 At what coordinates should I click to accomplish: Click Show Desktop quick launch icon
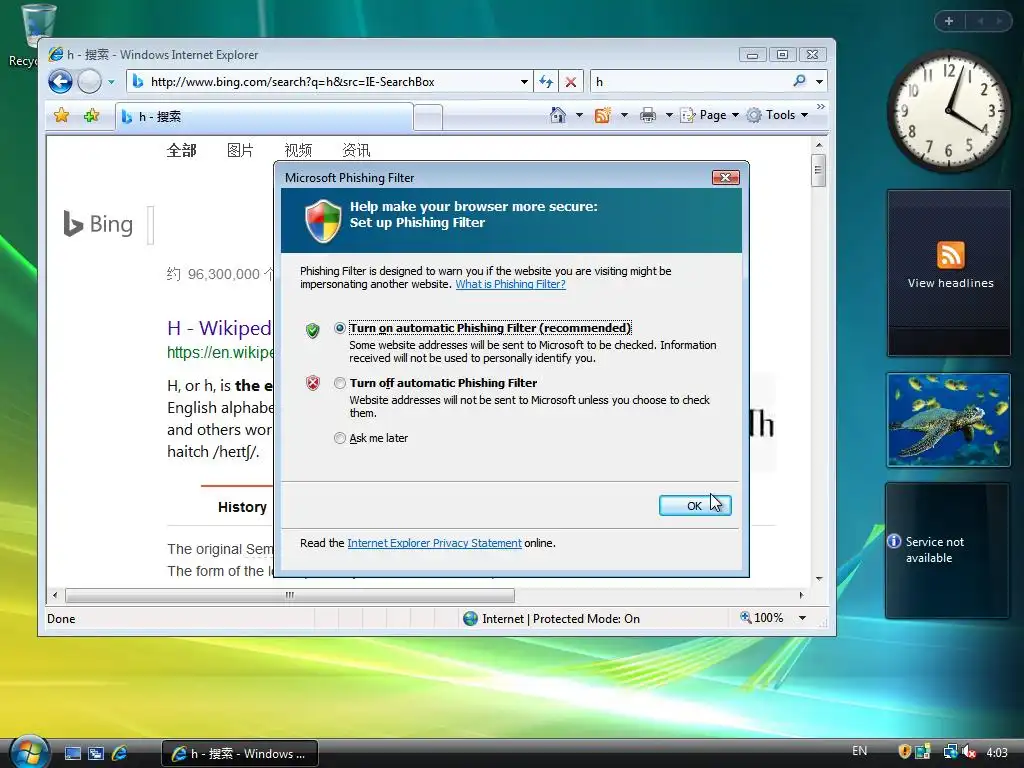coord(72,754)
